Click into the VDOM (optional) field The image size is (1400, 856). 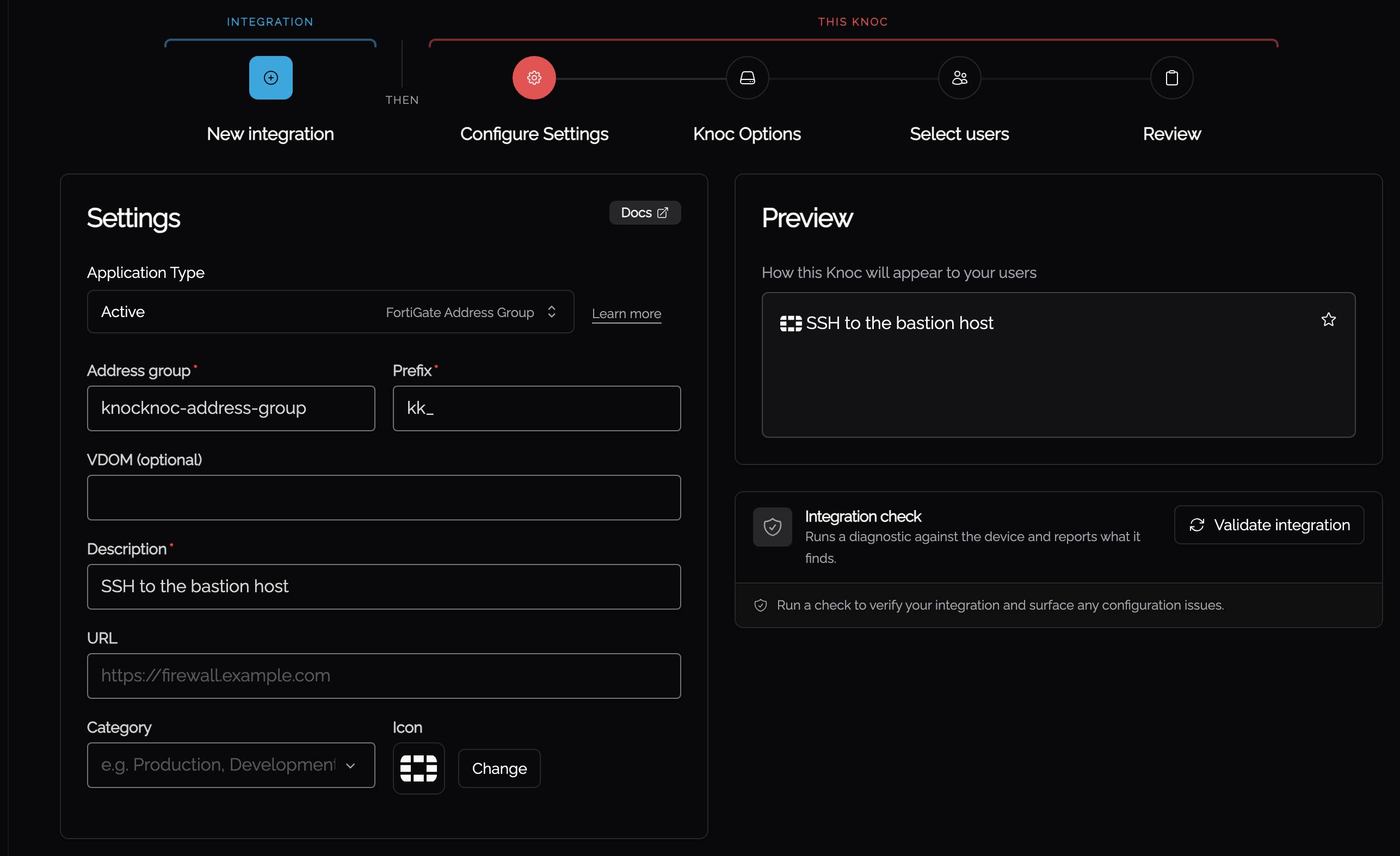[x=384, y=498]
